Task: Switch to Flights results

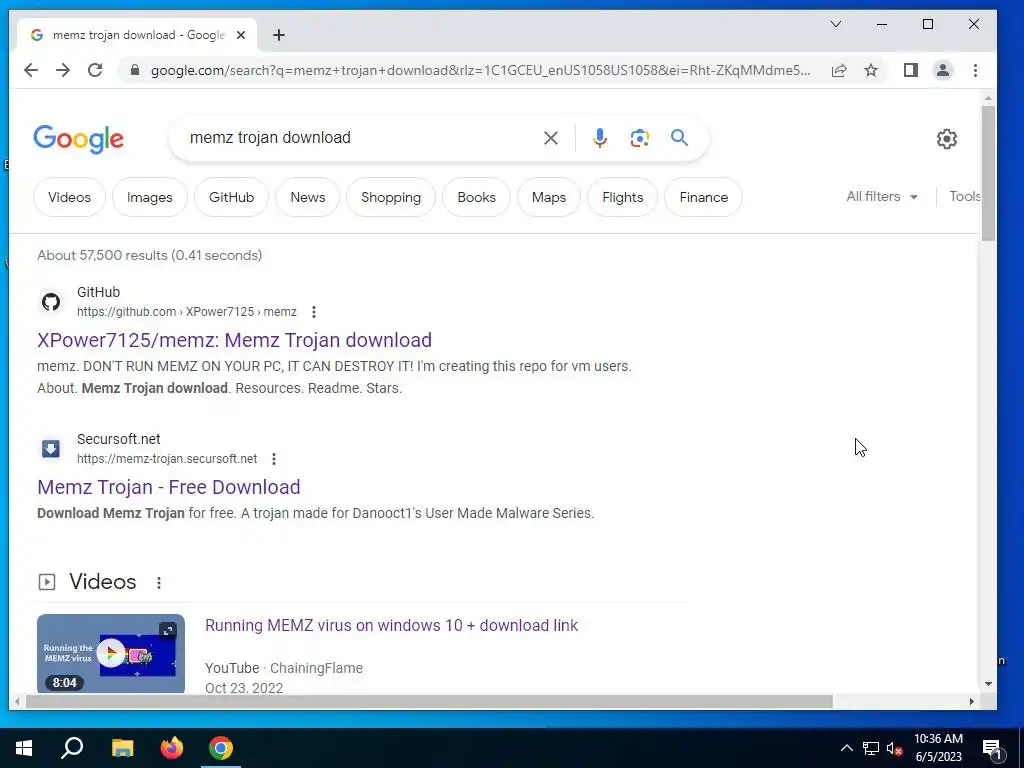Action: 622,197
